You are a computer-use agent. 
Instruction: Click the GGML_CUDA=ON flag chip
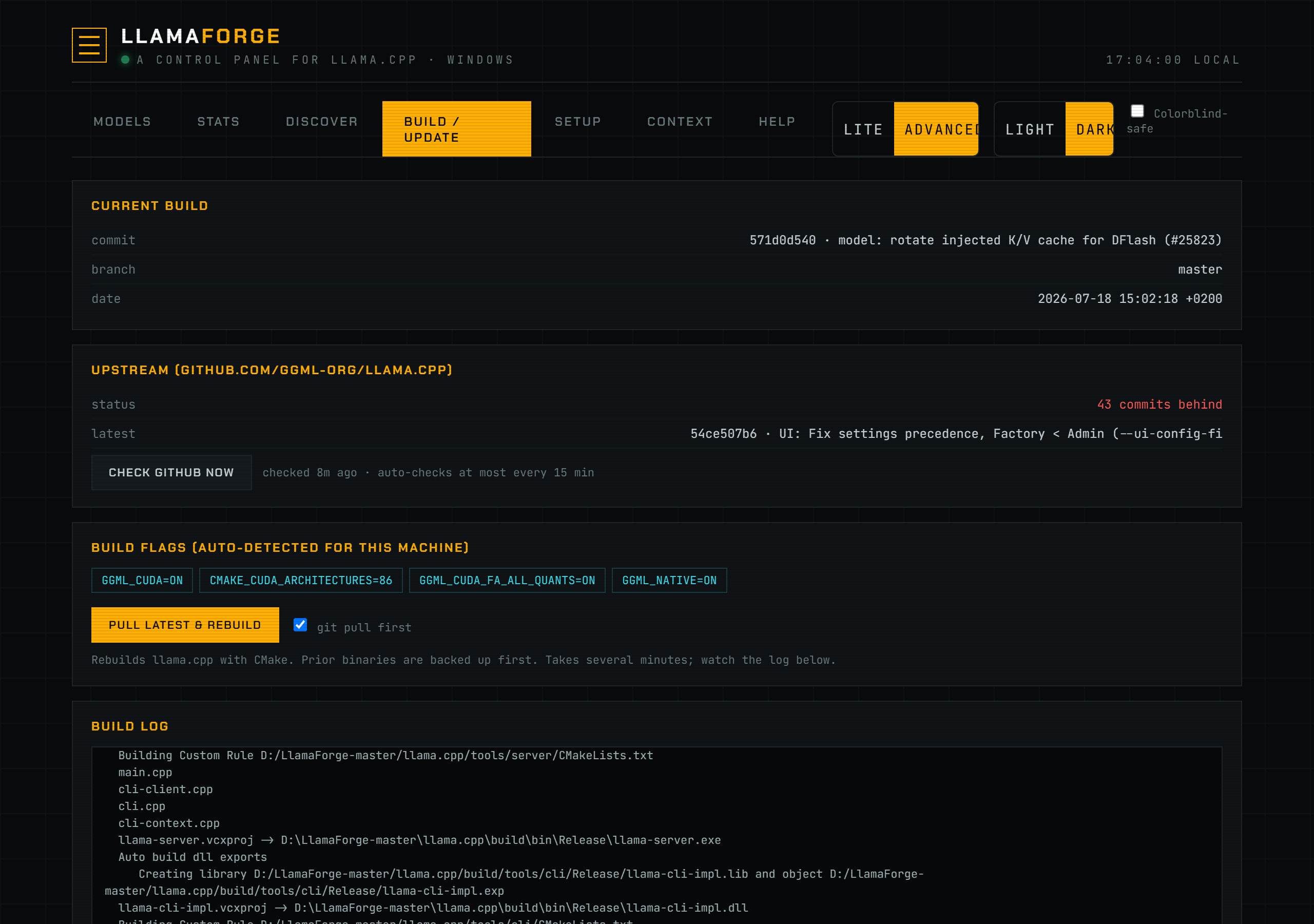point(143,581)
